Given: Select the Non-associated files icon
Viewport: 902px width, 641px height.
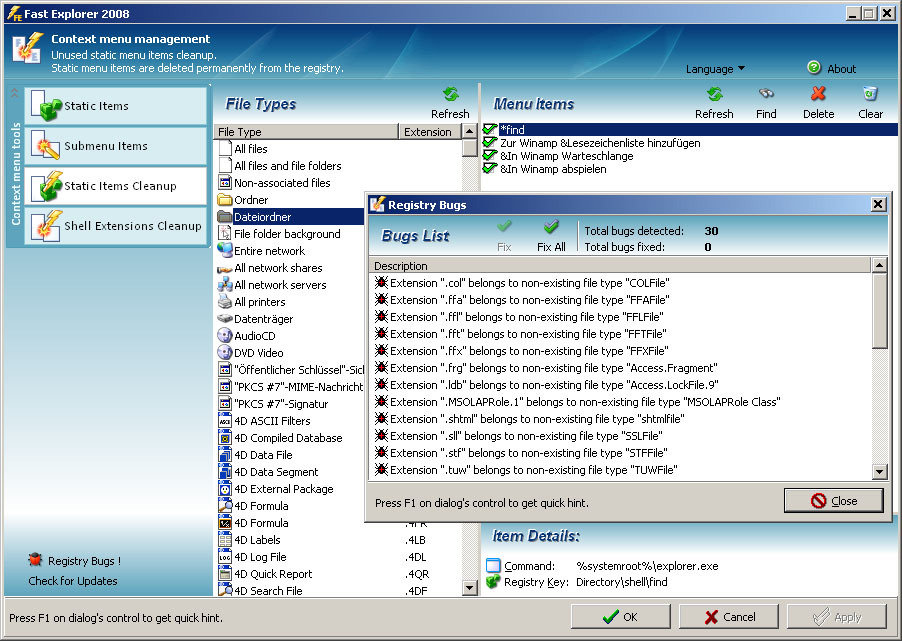Looking at the screenshot, I should point(225,182).
